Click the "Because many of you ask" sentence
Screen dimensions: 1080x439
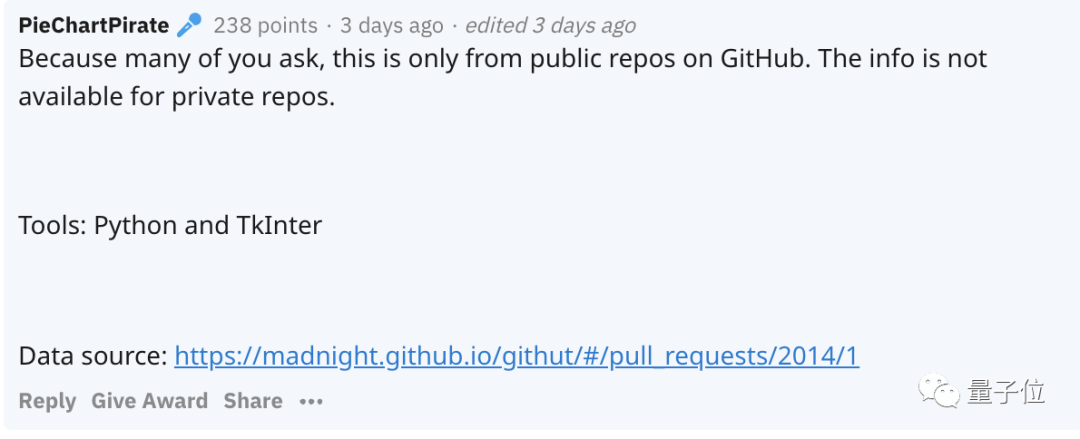point(170,59)
